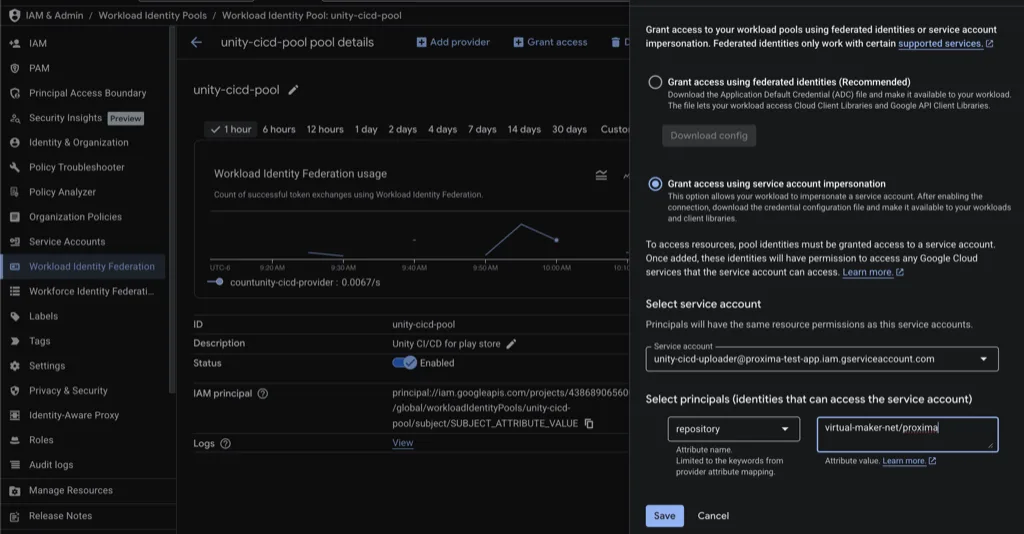Select the 14 days time range
This screenshot has width=1024, height=534.
point(524,129)
